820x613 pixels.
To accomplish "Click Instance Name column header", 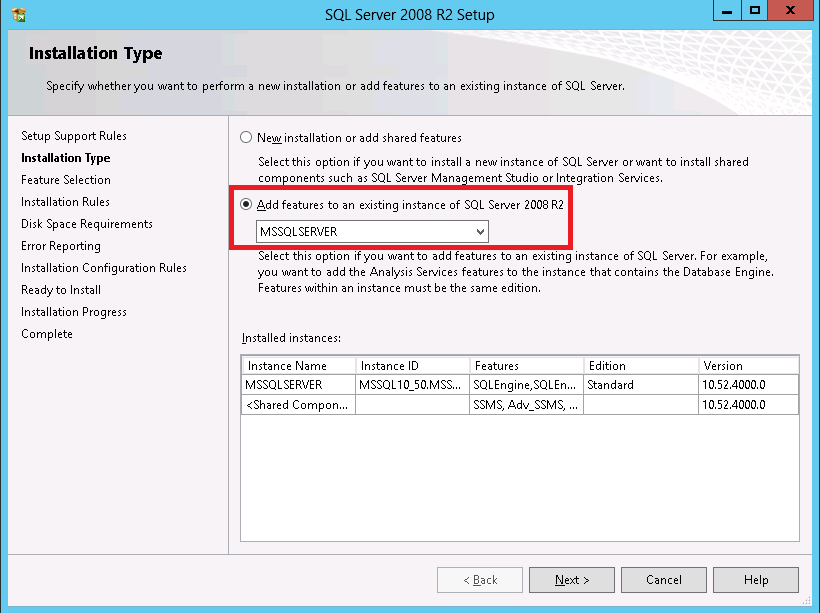I will coord(298,366).
